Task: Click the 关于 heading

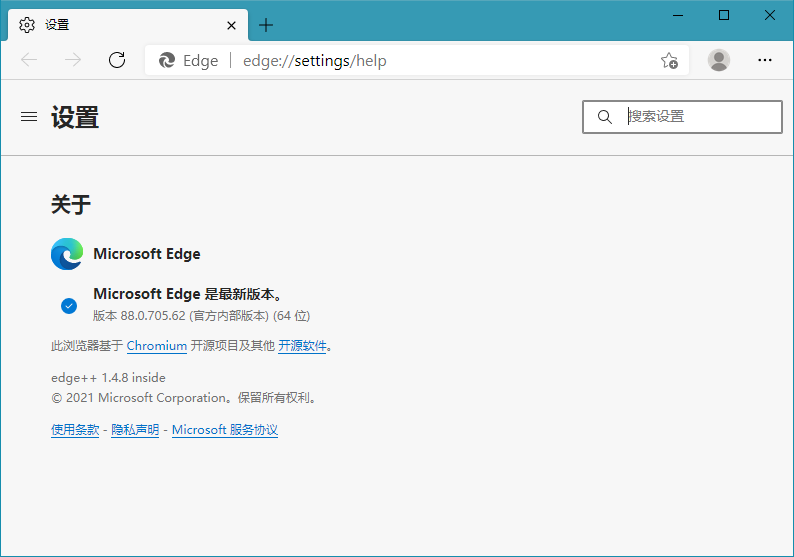Action: [71, 205]
